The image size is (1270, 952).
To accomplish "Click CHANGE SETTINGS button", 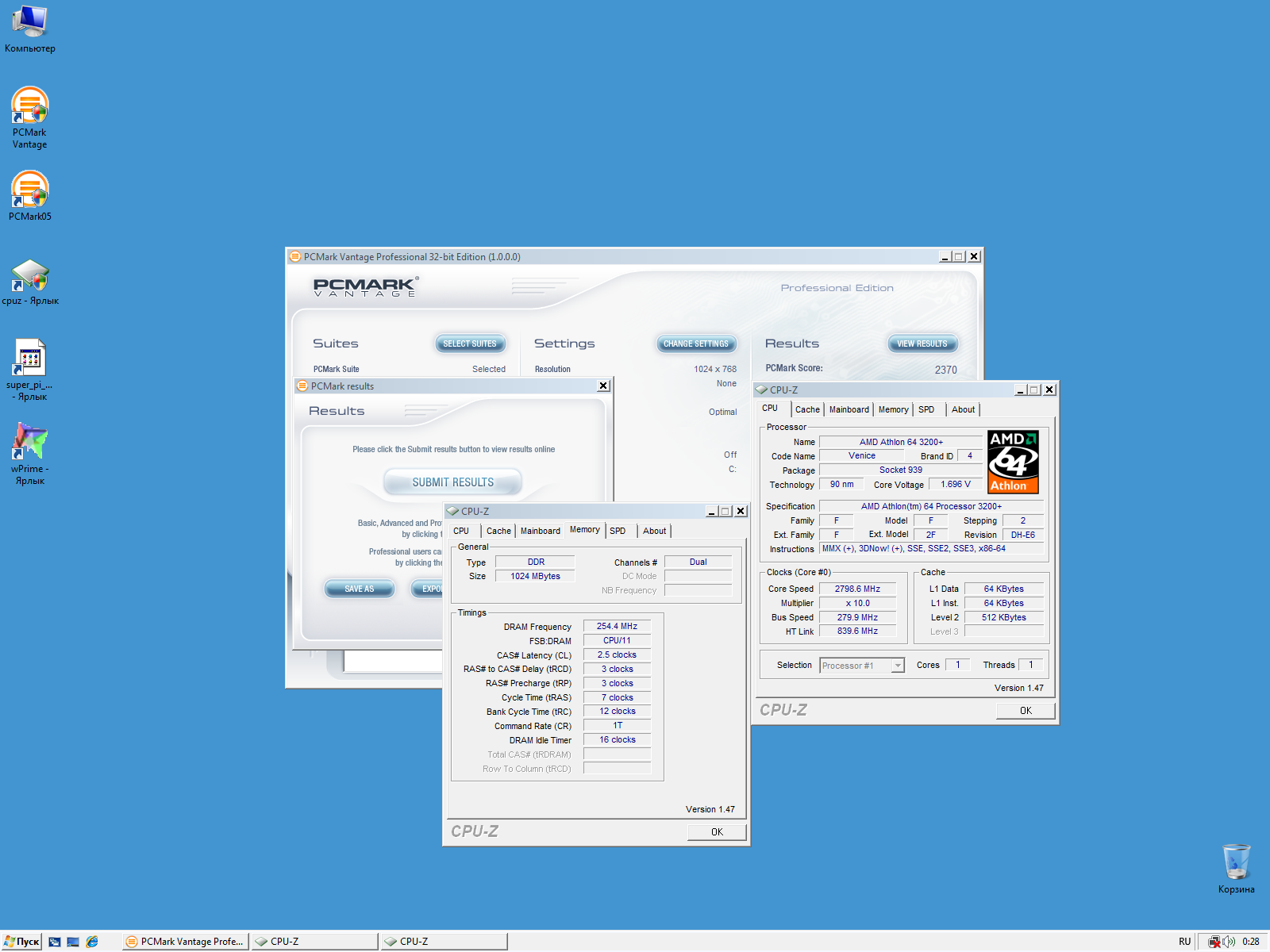I will (696, 344).
